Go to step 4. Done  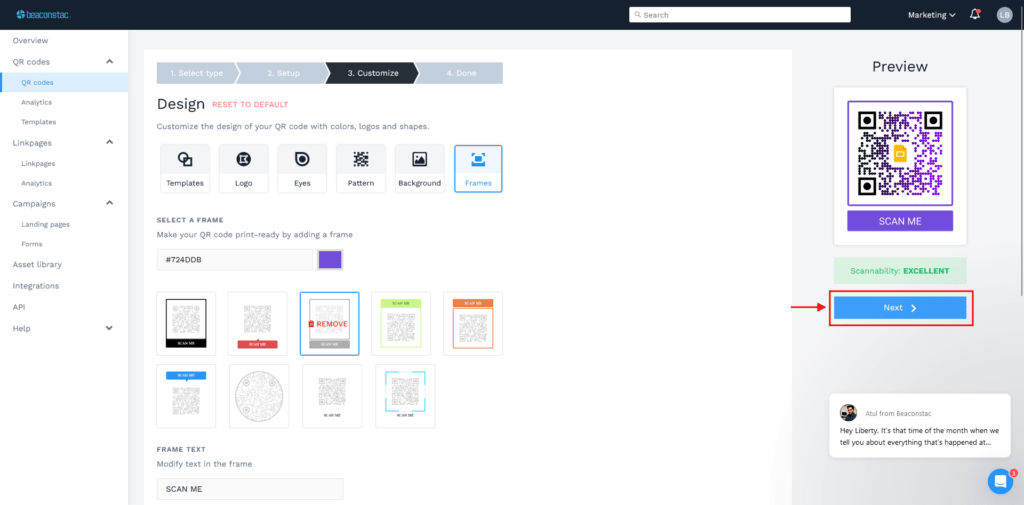[461, 73]
